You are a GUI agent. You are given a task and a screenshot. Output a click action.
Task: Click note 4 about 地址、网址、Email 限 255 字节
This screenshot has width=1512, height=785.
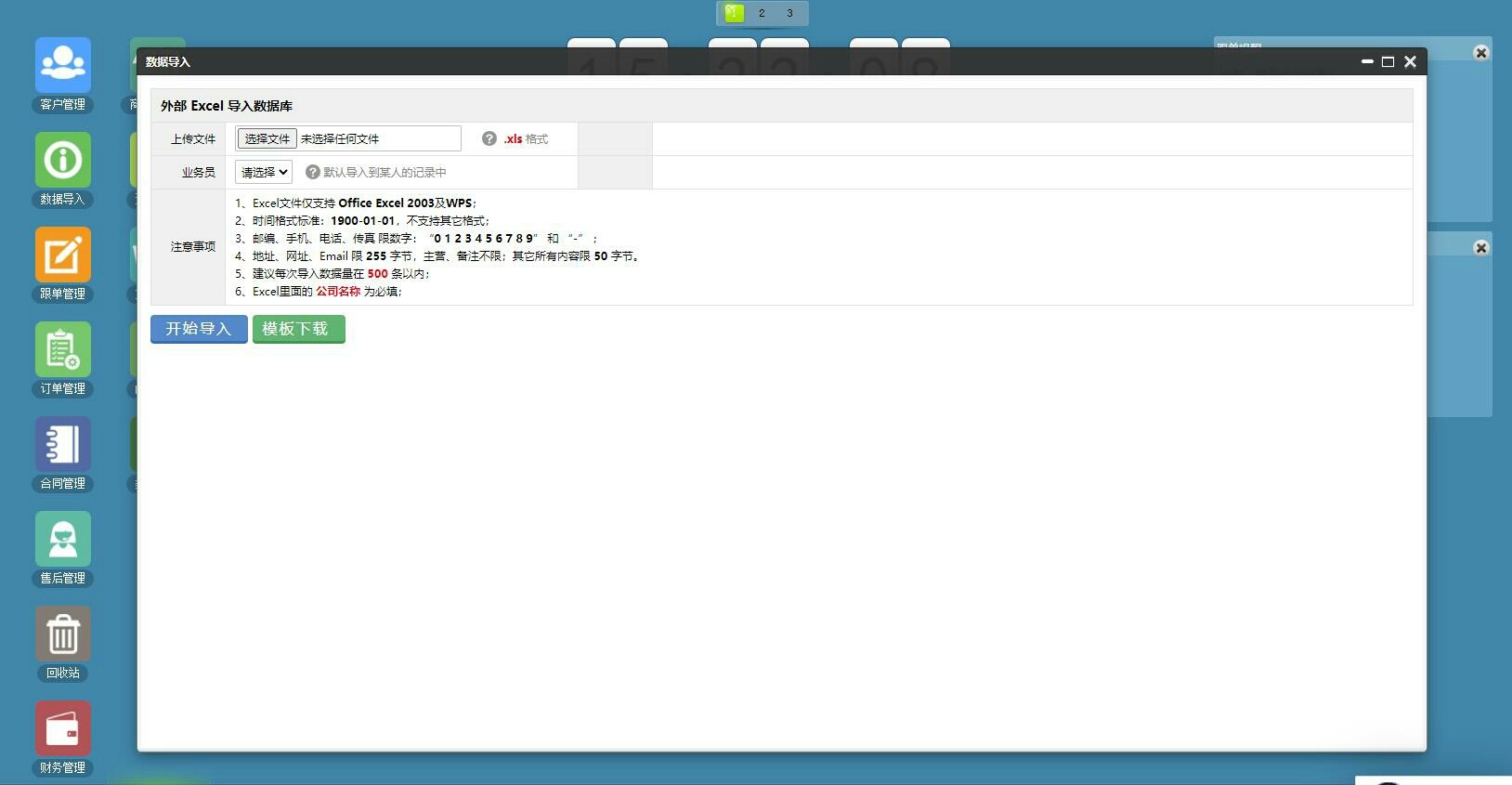click(x=437, y=256)
